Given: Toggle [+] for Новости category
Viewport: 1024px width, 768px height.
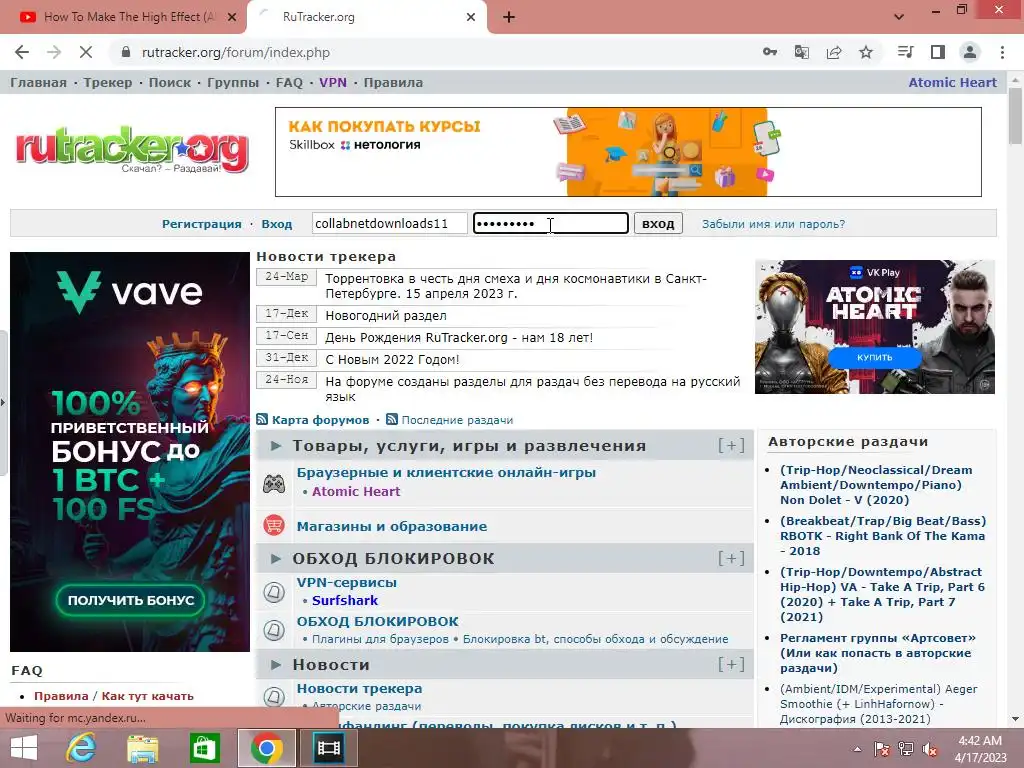Looking at the screenshot, I should [731, 664].
